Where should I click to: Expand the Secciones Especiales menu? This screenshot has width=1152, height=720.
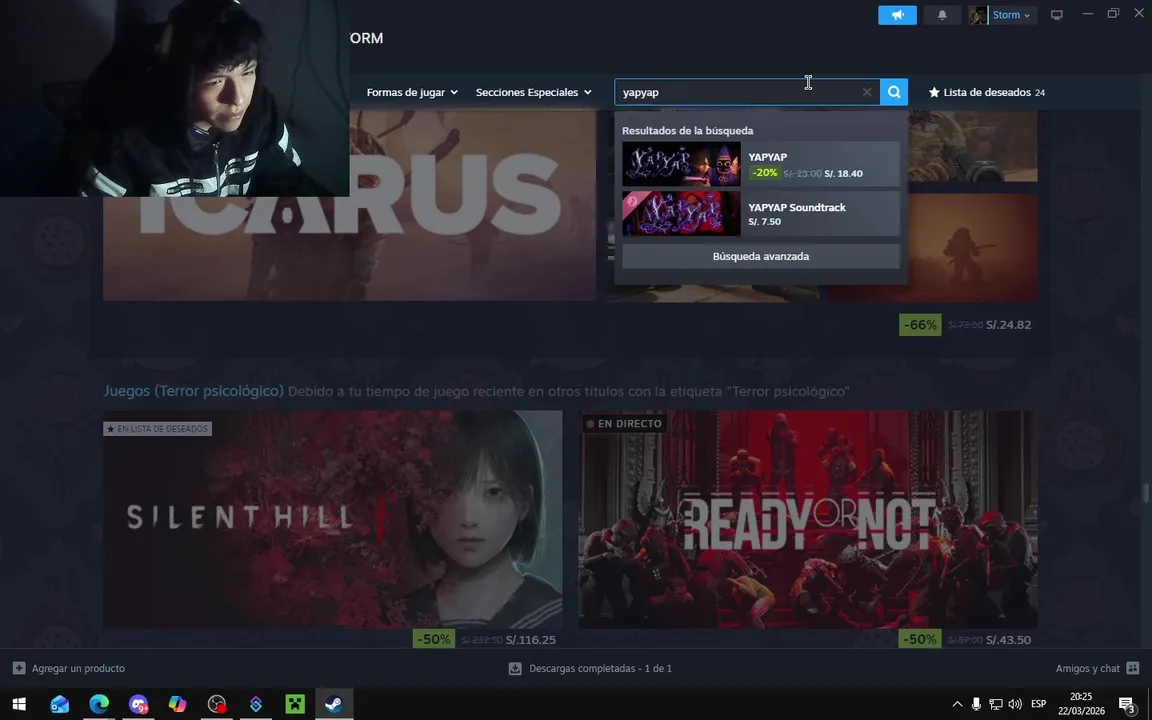point(533,92)
